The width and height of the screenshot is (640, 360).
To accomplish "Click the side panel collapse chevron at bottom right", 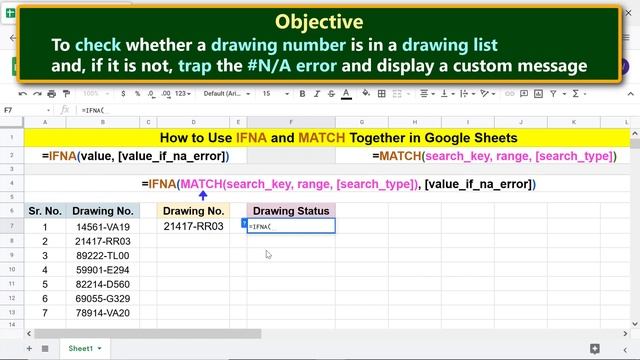I will 625,349.
